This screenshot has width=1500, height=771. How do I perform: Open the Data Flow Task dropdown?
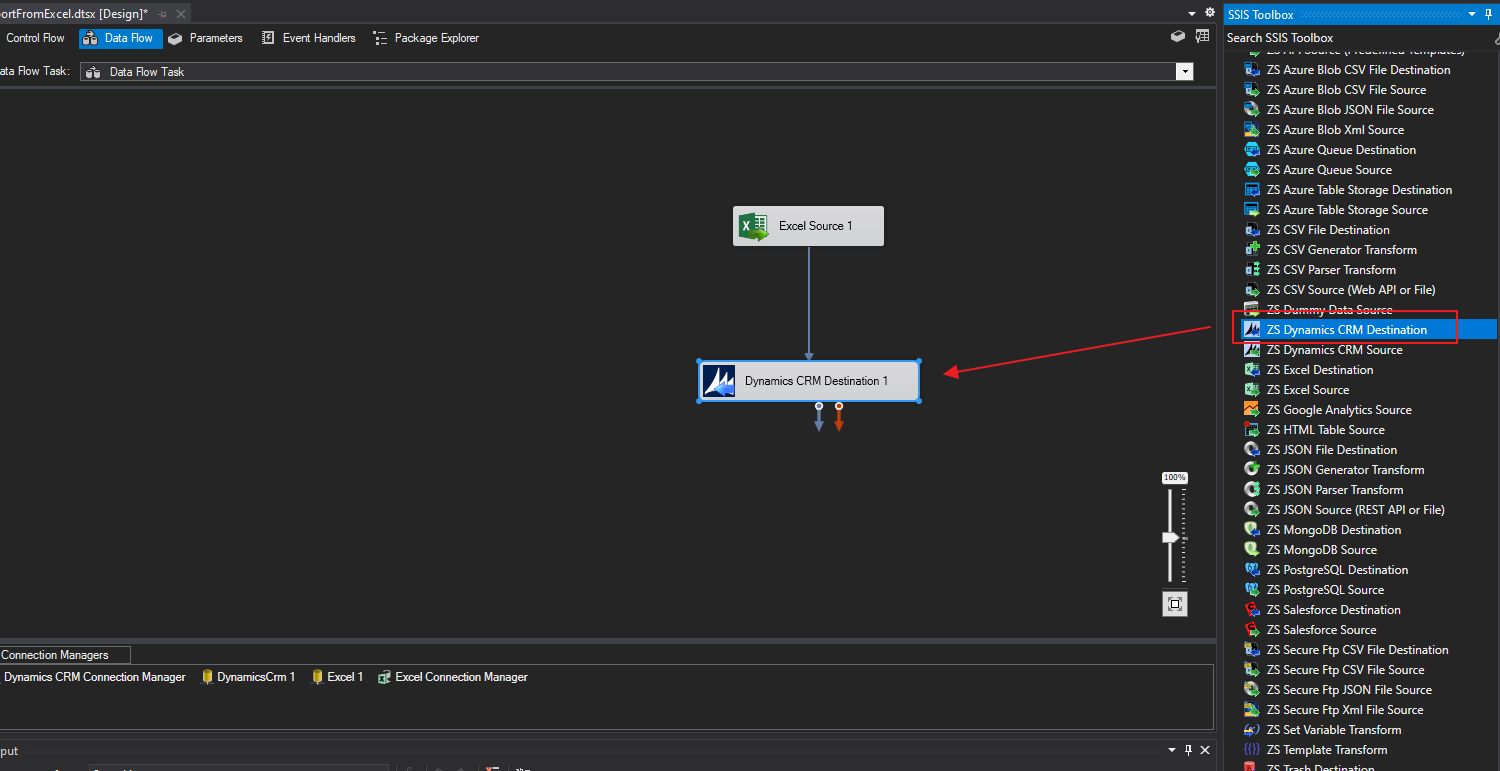1185,71
